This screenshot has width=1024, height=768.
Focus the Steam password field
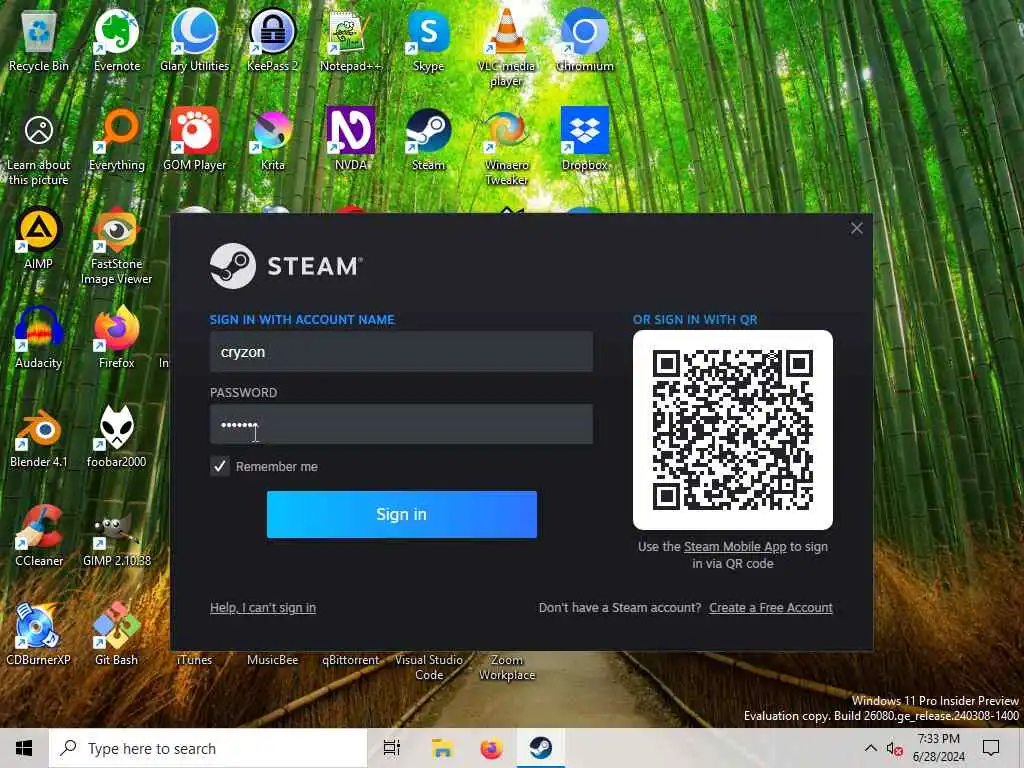click(x=402, y=424)
